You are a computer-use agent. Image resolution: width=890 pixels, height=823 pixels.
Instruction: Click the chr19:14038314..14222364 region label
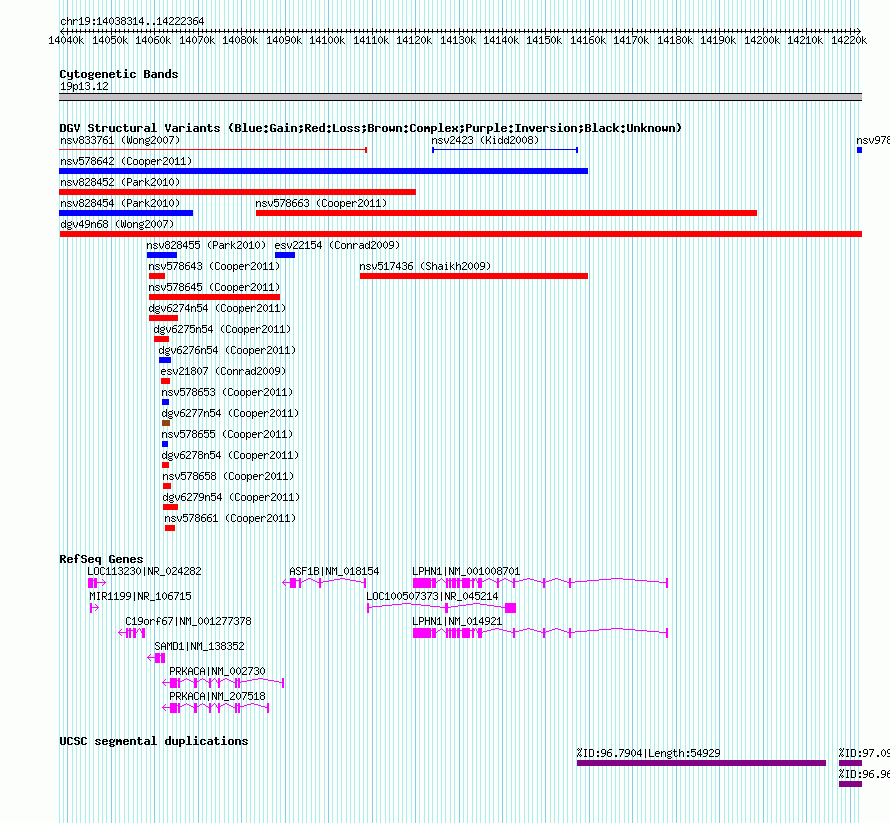(x=132, y=21)
